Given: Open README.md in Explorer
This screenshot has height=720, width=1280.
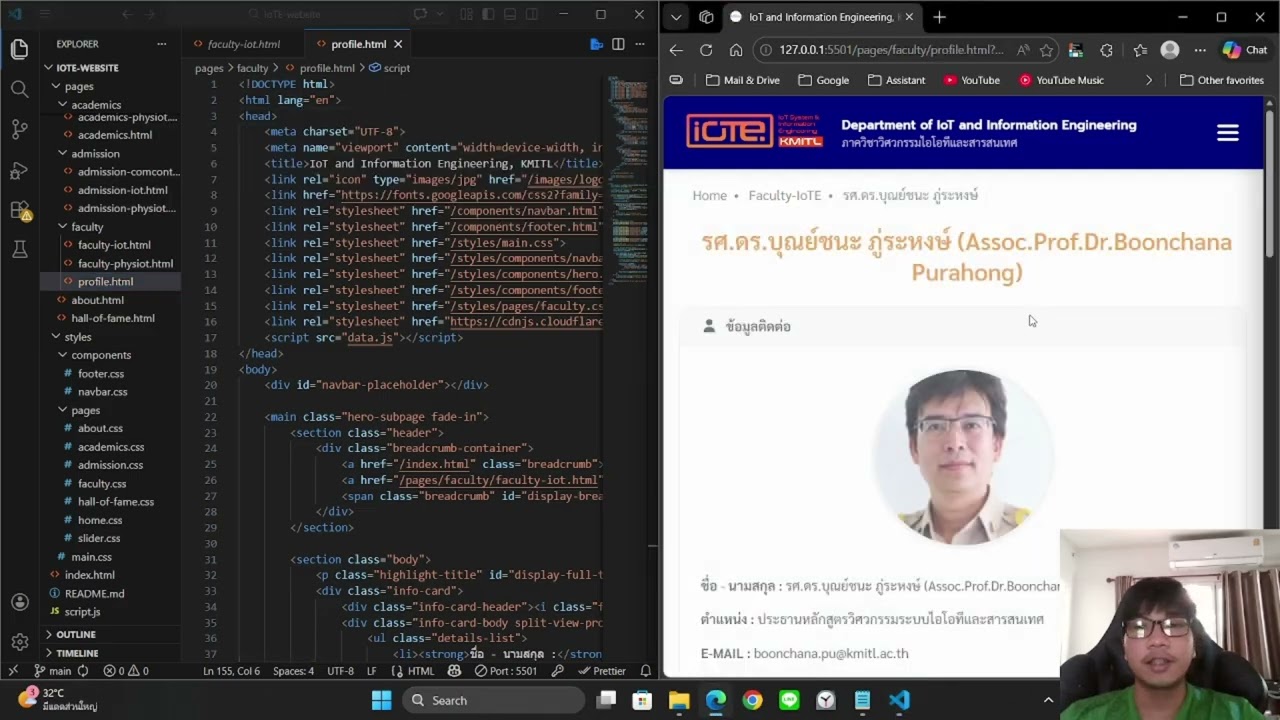Looking at the screenshot, I should (94, 594).
